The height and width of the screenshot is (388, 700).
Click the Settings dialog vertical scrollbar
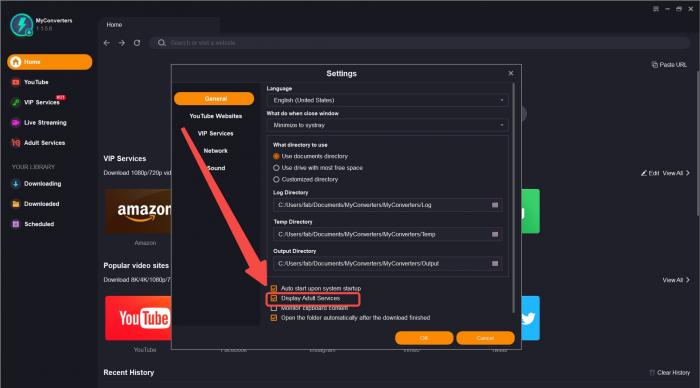coord(513,198)
